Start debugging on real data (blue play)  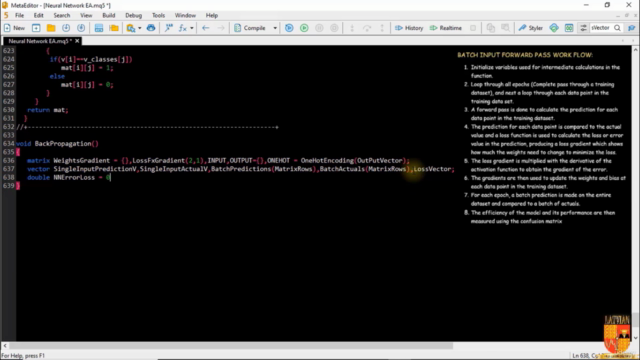coord(289,28)
